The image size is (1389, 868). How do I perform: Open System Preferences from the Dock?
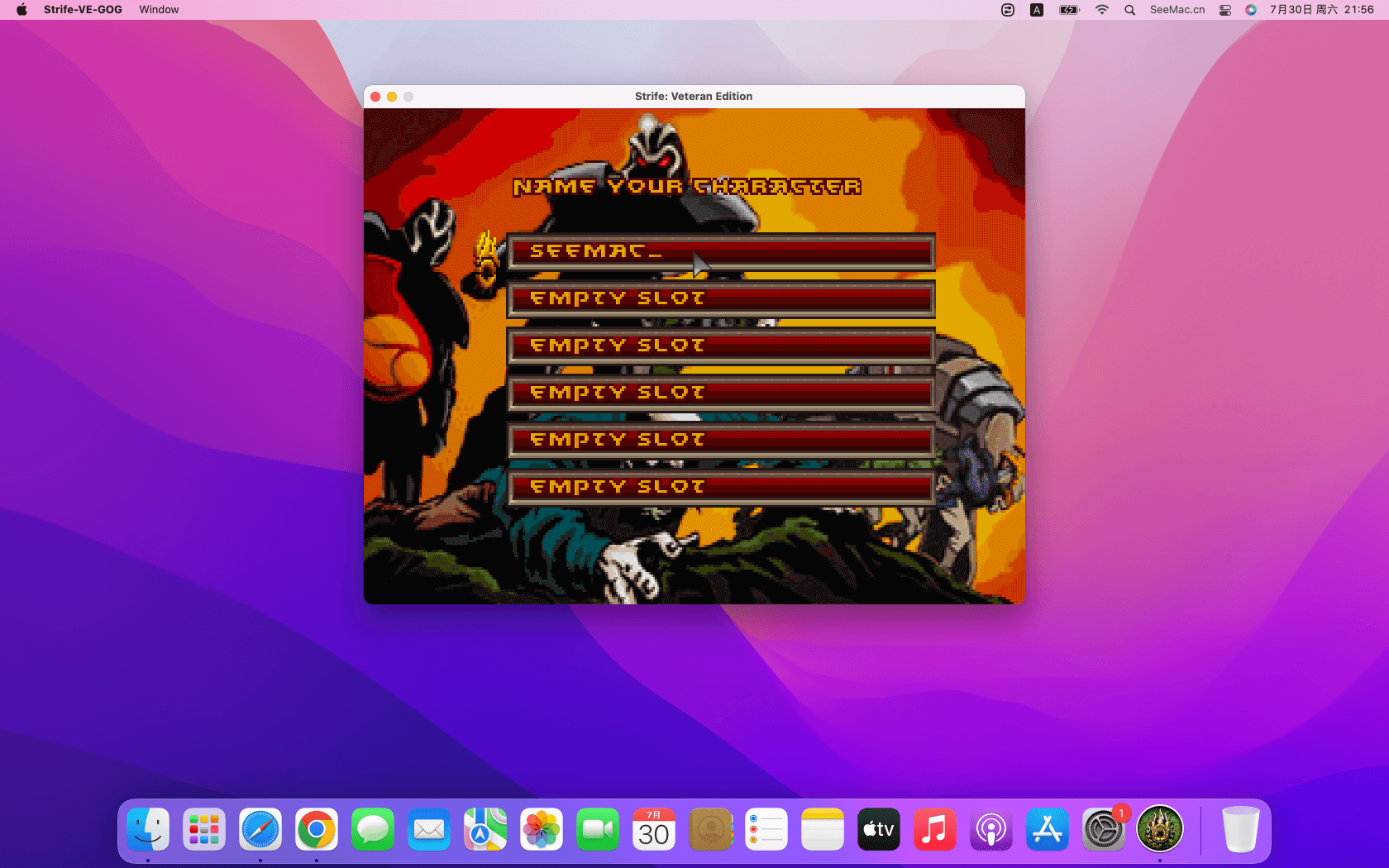click(x=1104, y=829)
